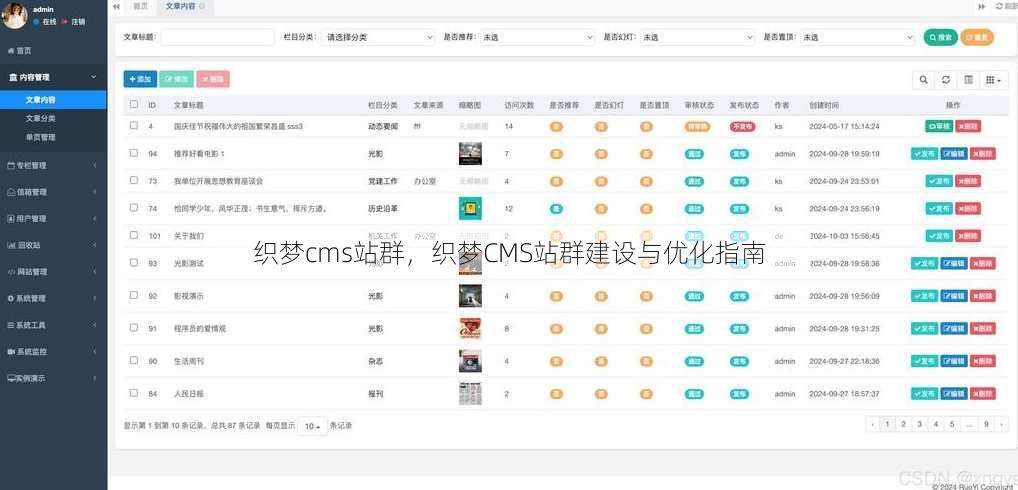Close the 文章内容 tab

[202, 6]
